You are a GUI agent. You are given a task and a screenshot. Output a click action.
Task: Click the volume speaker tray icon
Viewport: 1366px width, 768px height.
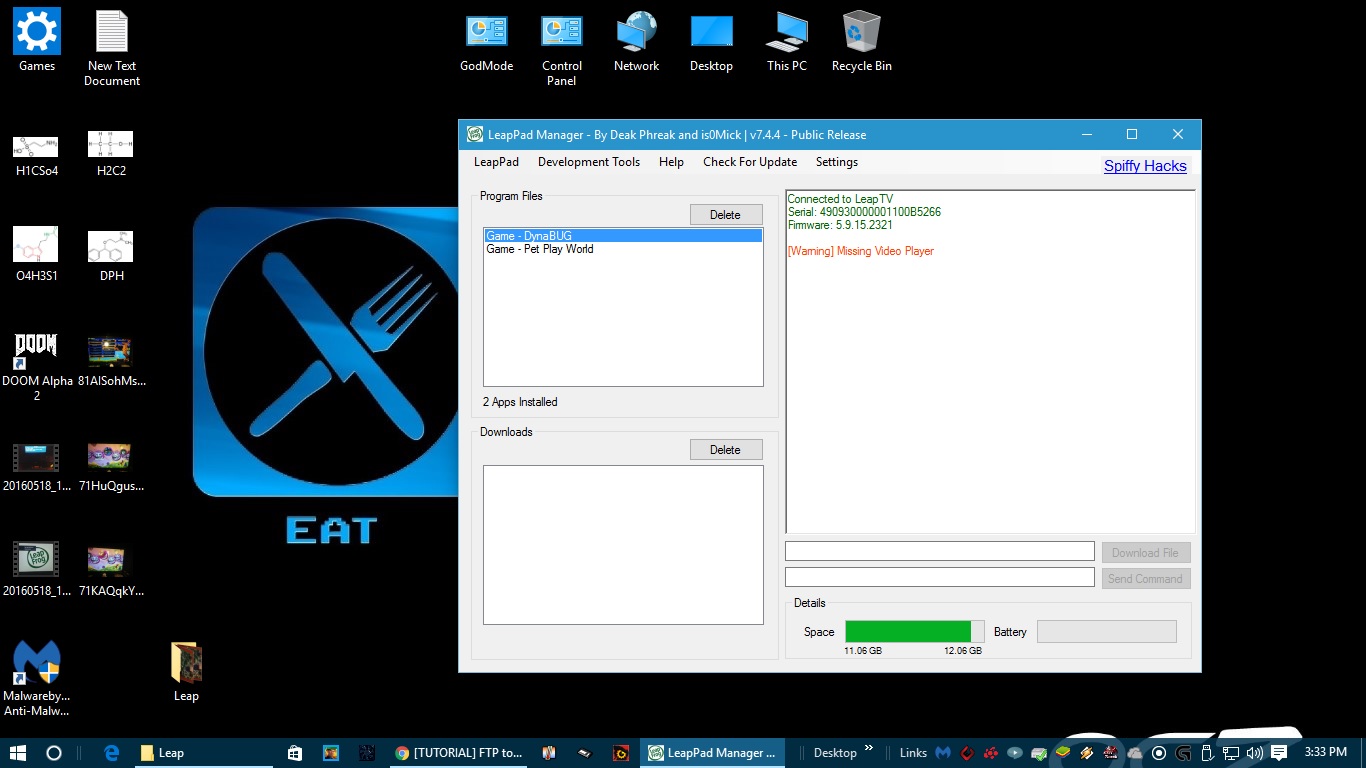click(1254, 753)
